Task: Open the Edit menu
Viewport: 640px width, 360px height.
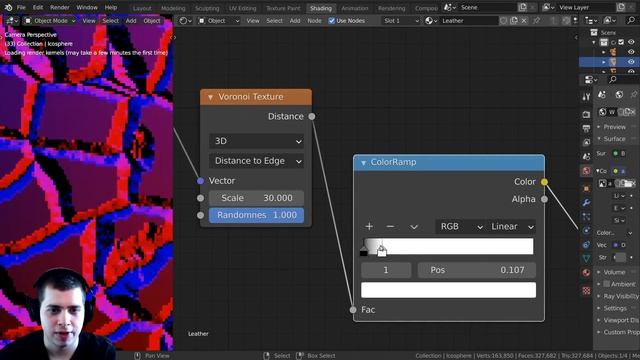Action: [x=38, y=7]
